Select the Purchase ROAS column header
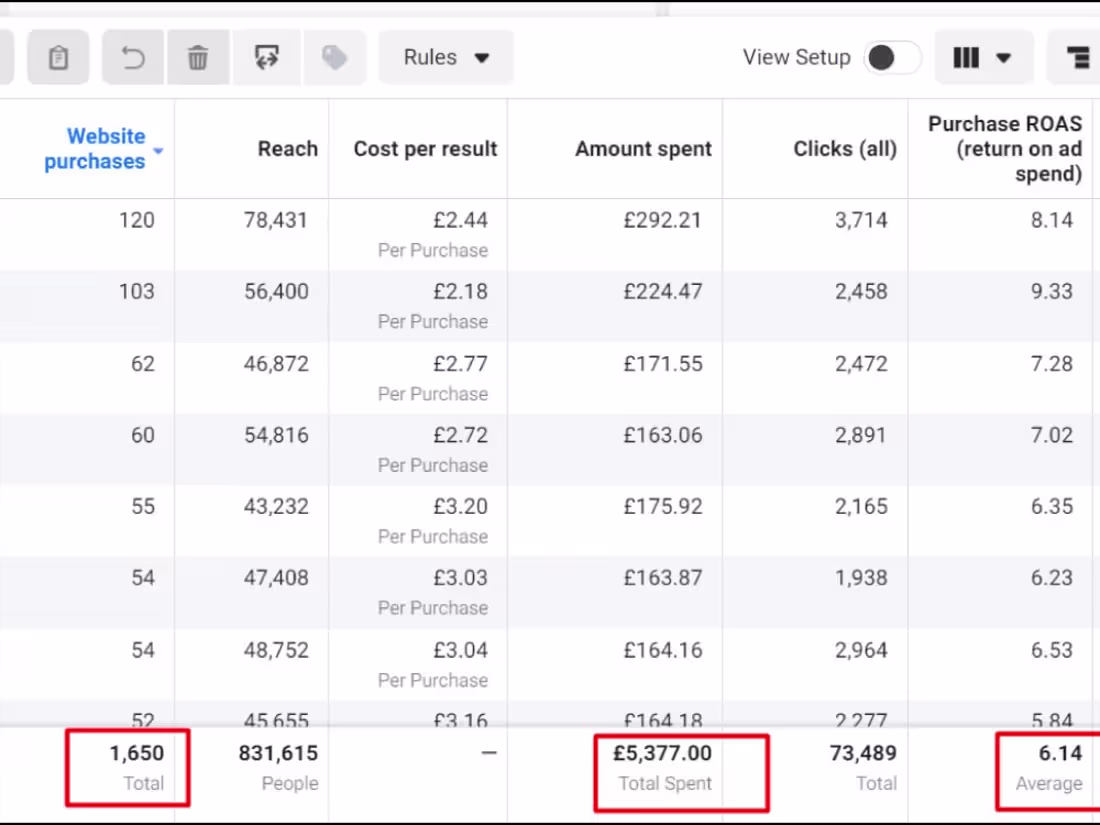This screenshot has width=1100, height=825. 1004,149
